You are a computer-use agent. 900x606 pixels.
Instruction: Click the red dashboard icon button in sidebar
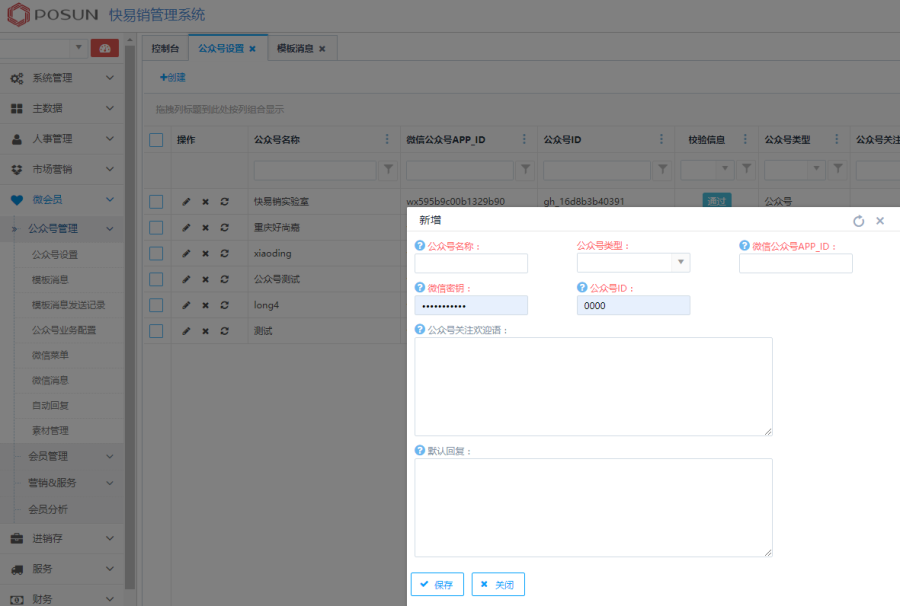[105, 48]
